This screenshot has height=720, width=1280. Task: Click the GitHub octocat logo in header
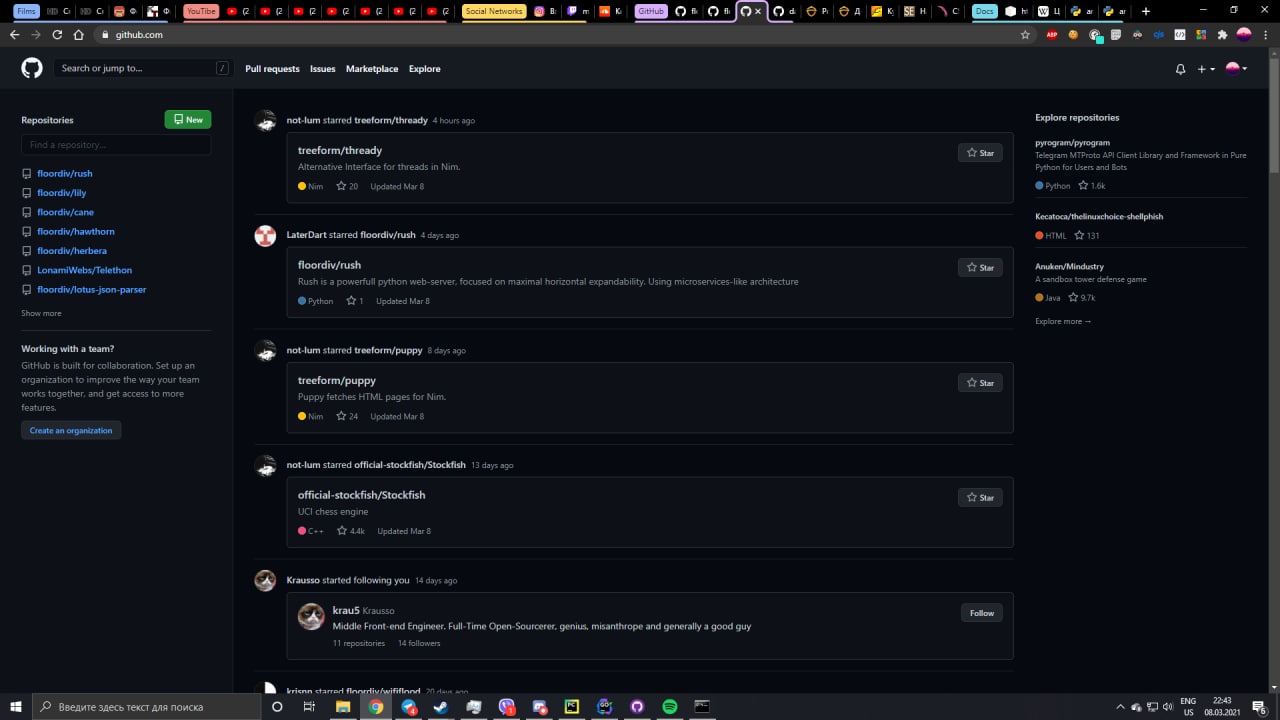32,68
